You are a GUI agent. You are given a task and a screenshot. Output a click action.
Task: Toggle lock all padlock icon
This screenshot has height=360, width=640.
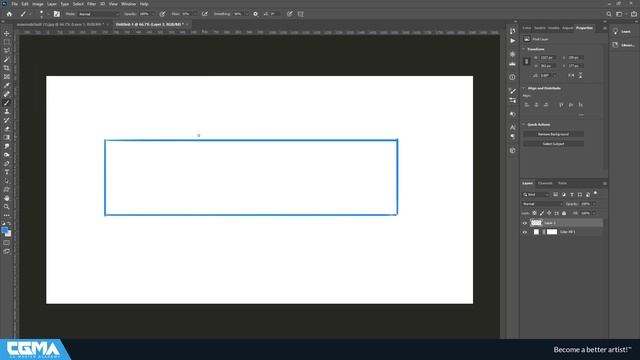[x=564, y=213]
